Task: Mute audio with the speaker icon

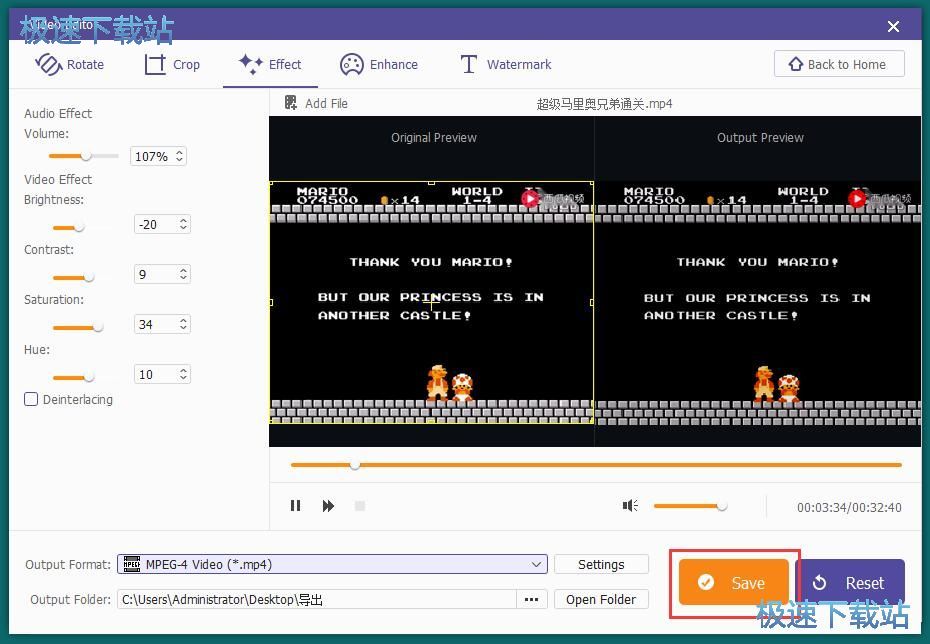Action: click(x=630, y=505)
